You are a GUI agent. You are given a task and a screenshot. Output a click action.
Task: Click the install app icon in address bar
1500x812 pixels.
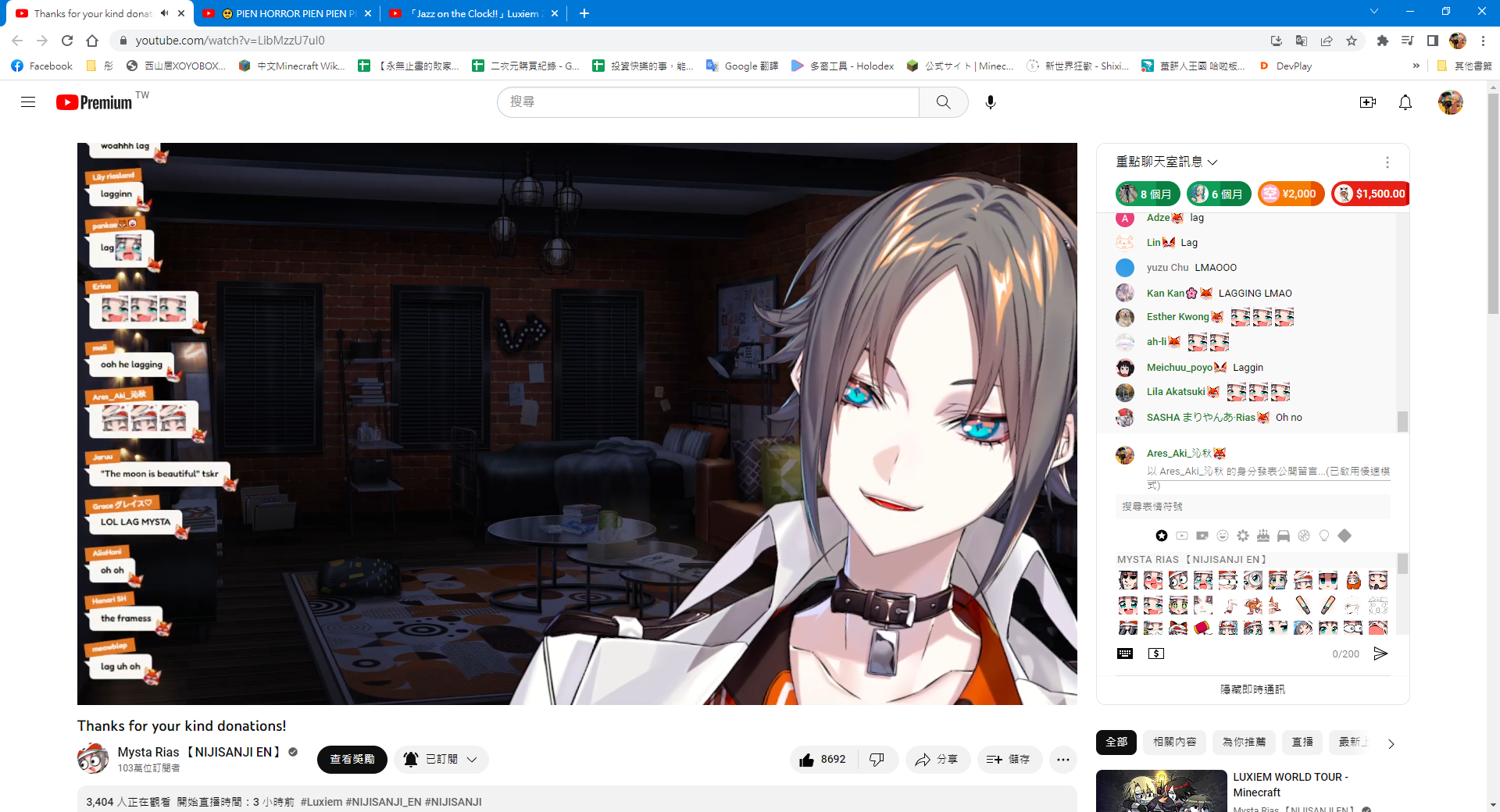(x=1277, y=41)
